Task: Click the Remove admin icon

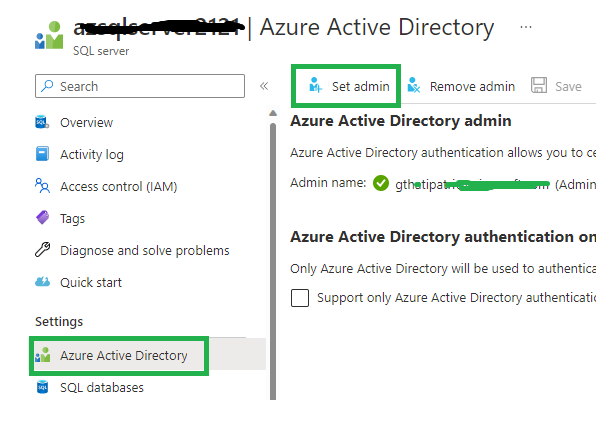Action: tap(413, 86)
